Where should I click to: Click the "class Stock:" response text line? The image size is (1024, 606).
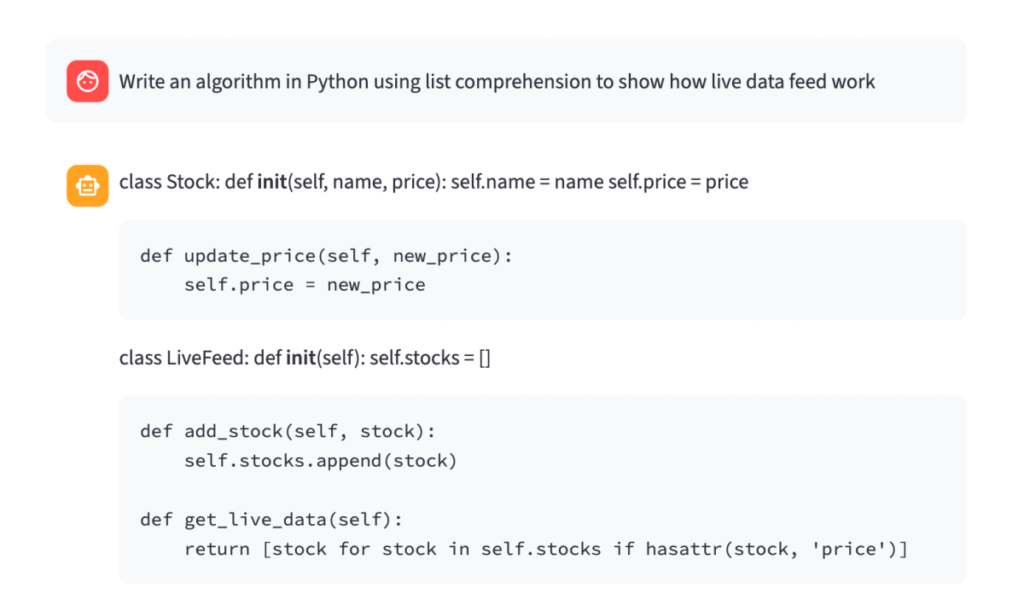(x=433, y=182)
